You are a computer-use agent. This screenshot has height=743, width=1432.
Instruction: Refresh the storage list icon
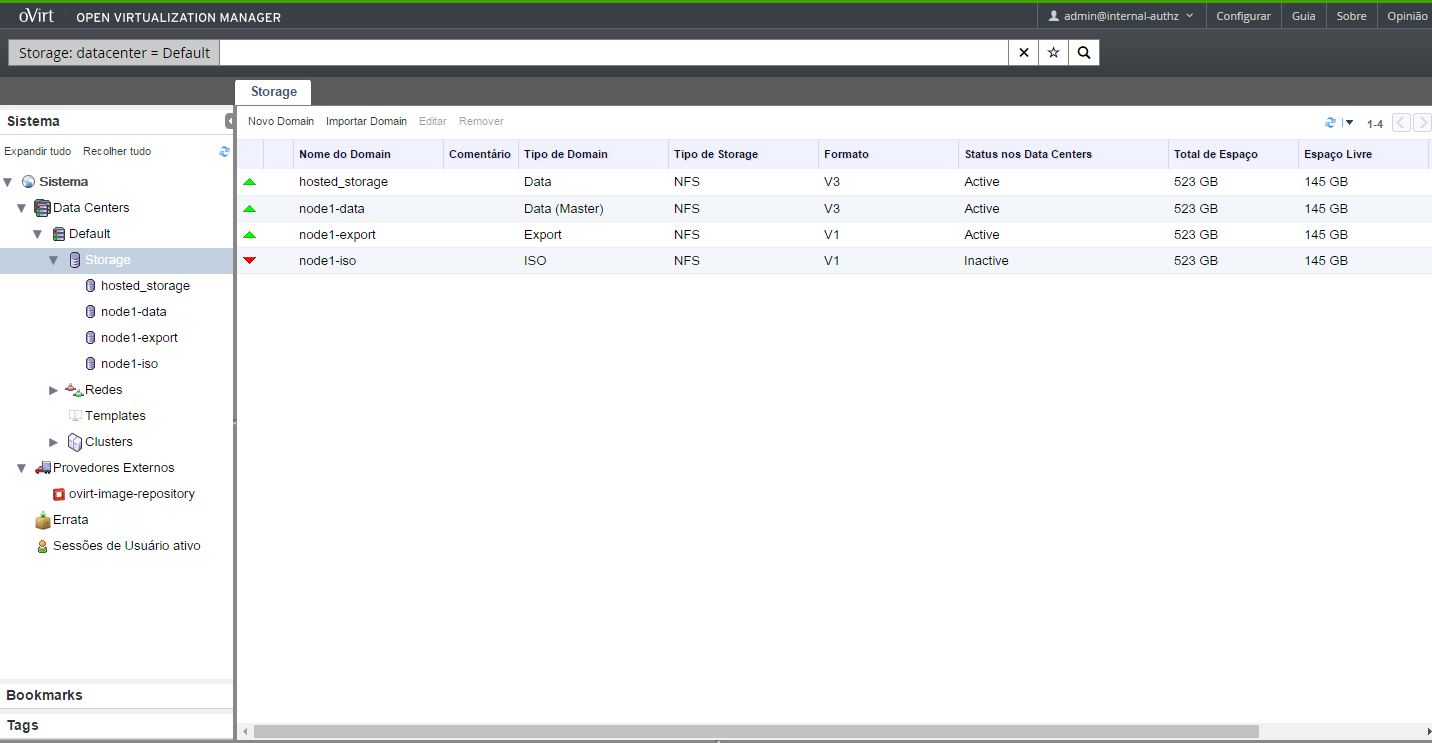tap(1330, 123)
